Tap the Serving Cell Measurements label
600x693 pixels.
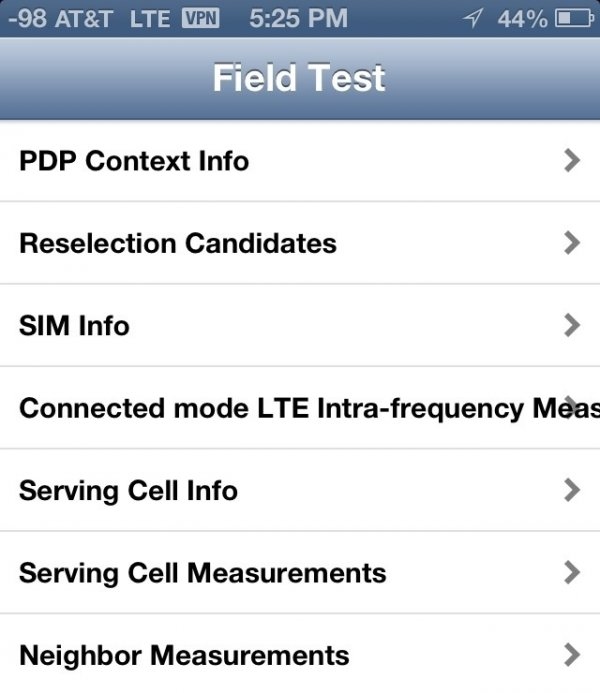tap(202, 573)
